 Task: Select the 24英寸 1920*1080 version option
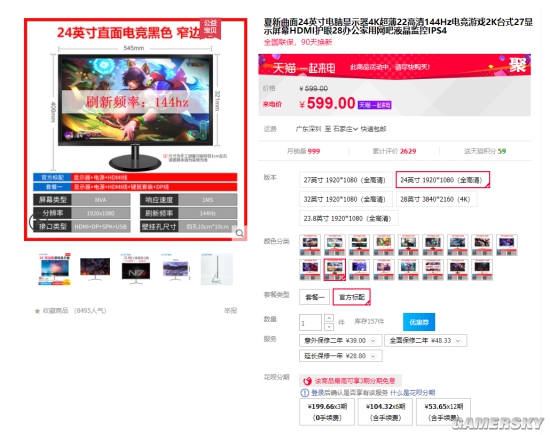[442, 180]
